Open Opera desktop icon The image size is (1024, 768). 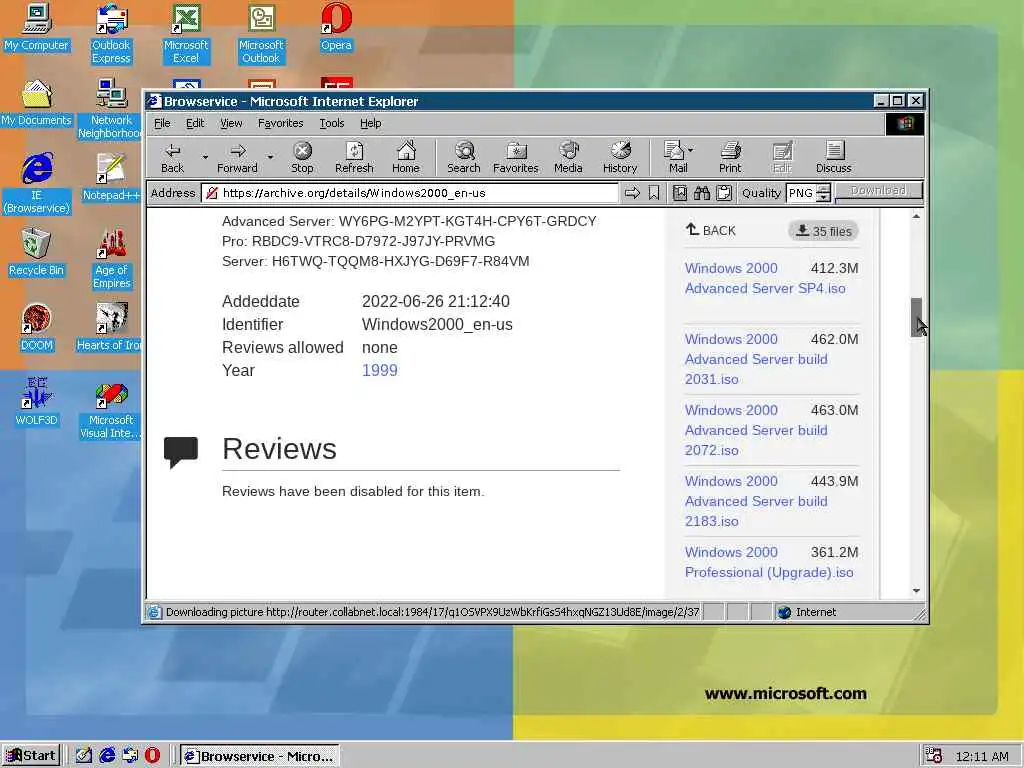[x=336, y=28]
